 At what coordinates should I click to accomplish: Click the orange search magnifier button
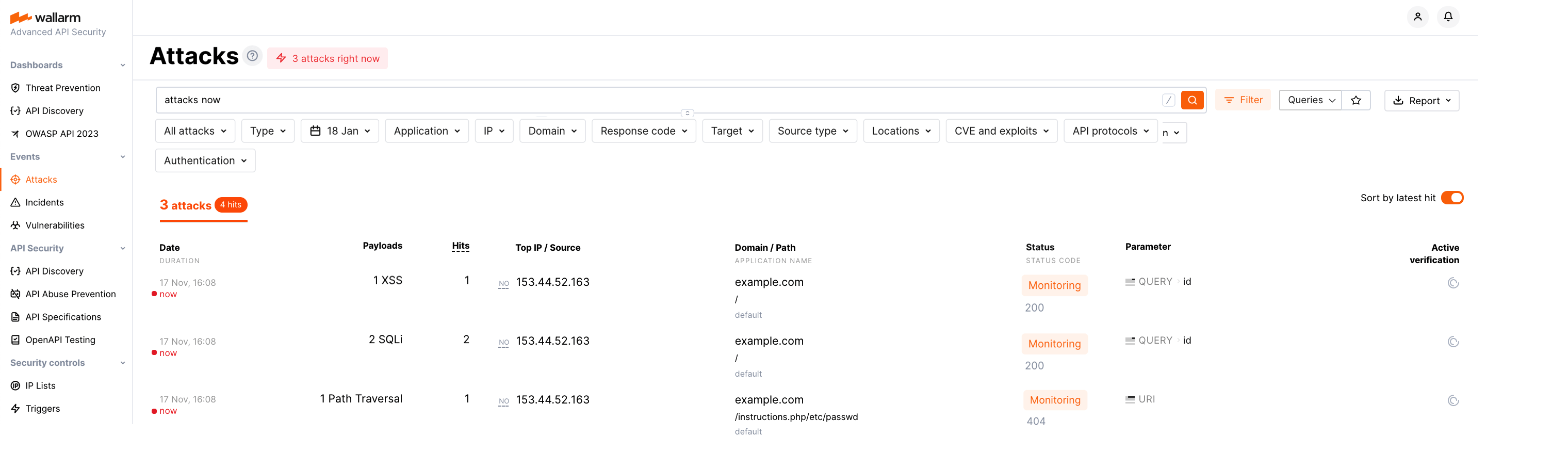[x=1192, y=100]
